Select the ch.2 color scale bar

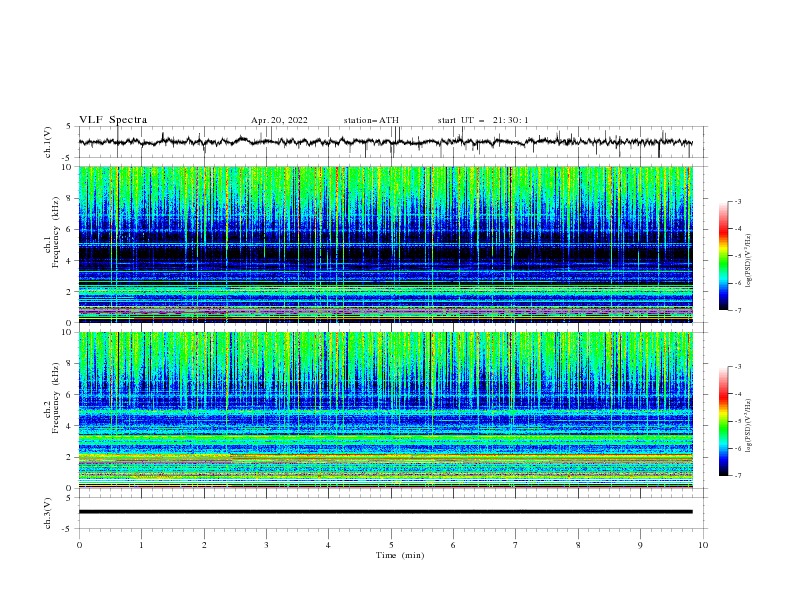click(724, 421)
